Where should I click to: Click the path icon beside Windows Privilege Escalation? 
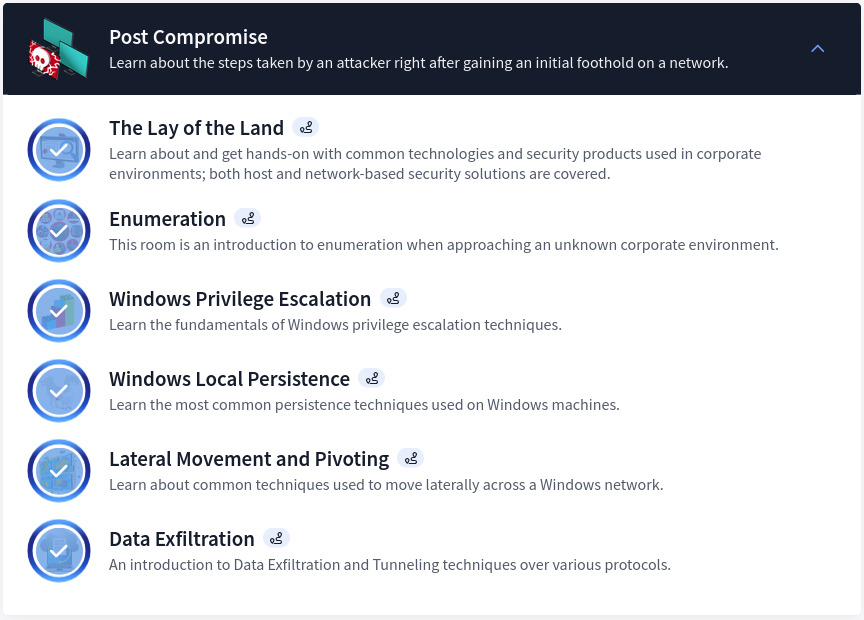point(393,298)
